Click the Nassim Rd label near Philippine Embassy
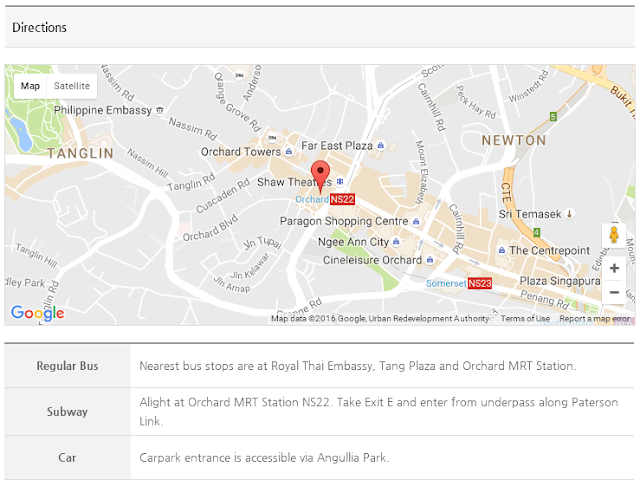The height and width of the screenshot is (480, 640). (192, 128)
